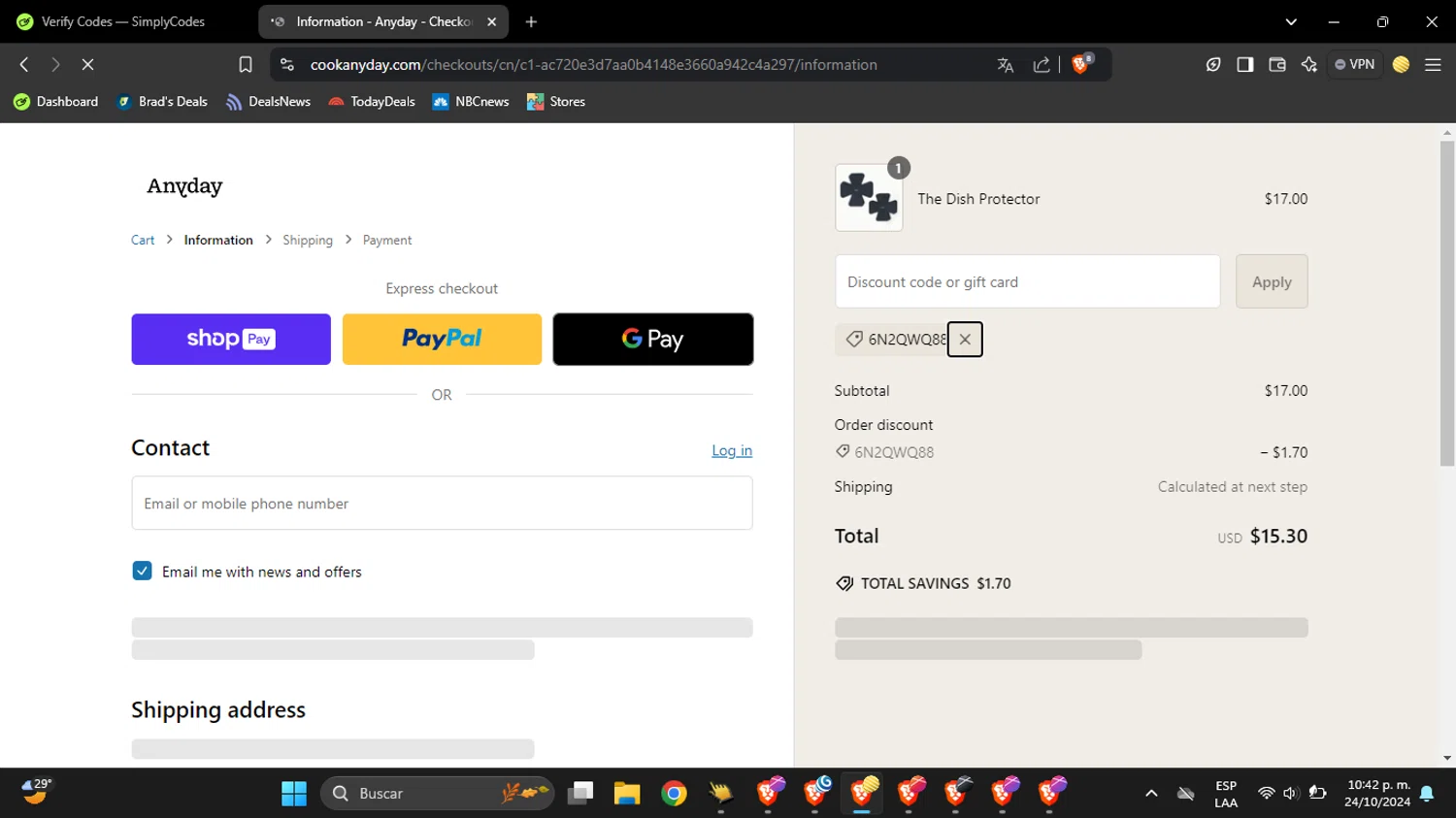This screenshot has height=818, width=1456.
Task: Pay with Google Pay button
Action: [653, 340]
